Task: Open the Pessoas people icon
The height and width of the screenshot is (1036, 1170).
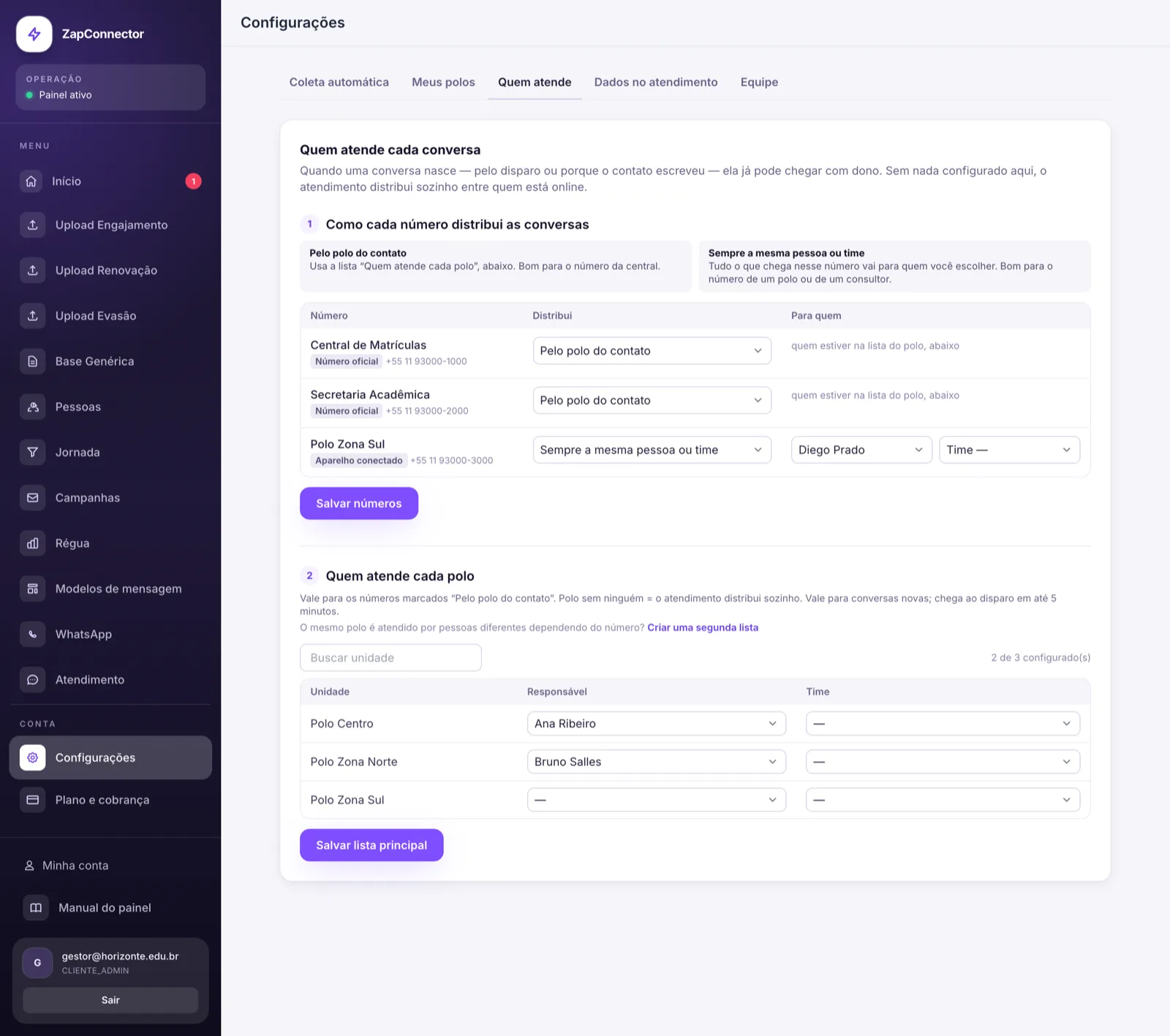Action: tap(33, 407)
